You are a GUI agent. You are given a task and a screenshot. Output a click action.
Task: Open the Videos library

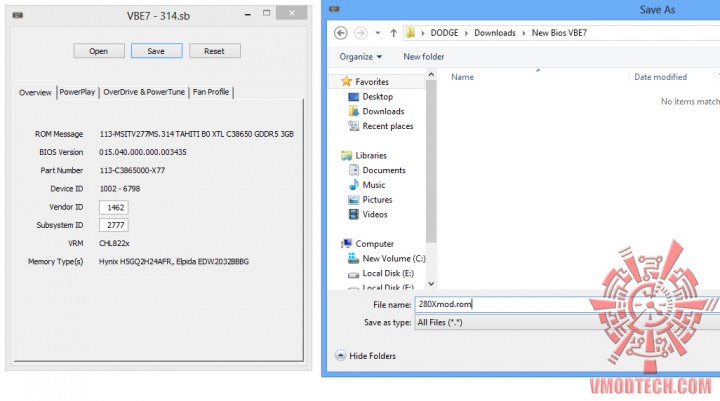tap(375, 215)
